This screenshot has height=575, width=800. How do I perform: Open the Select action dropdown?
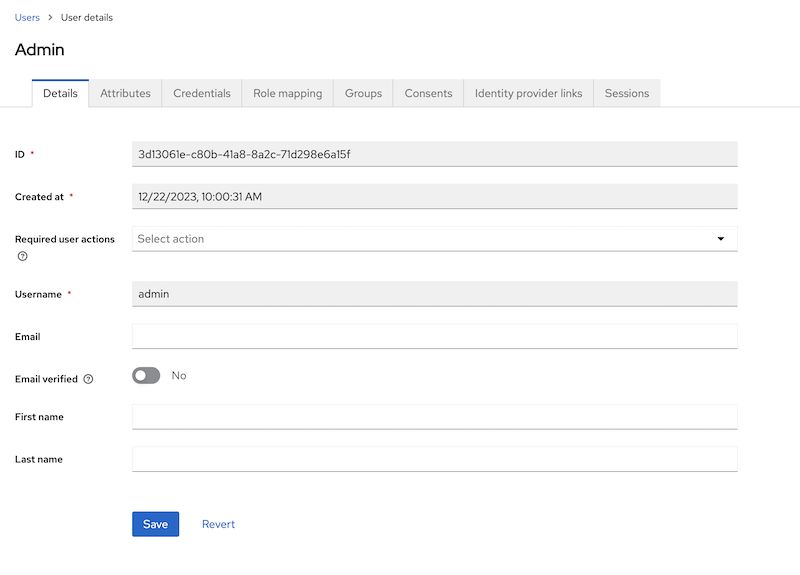tap(435, 239)
